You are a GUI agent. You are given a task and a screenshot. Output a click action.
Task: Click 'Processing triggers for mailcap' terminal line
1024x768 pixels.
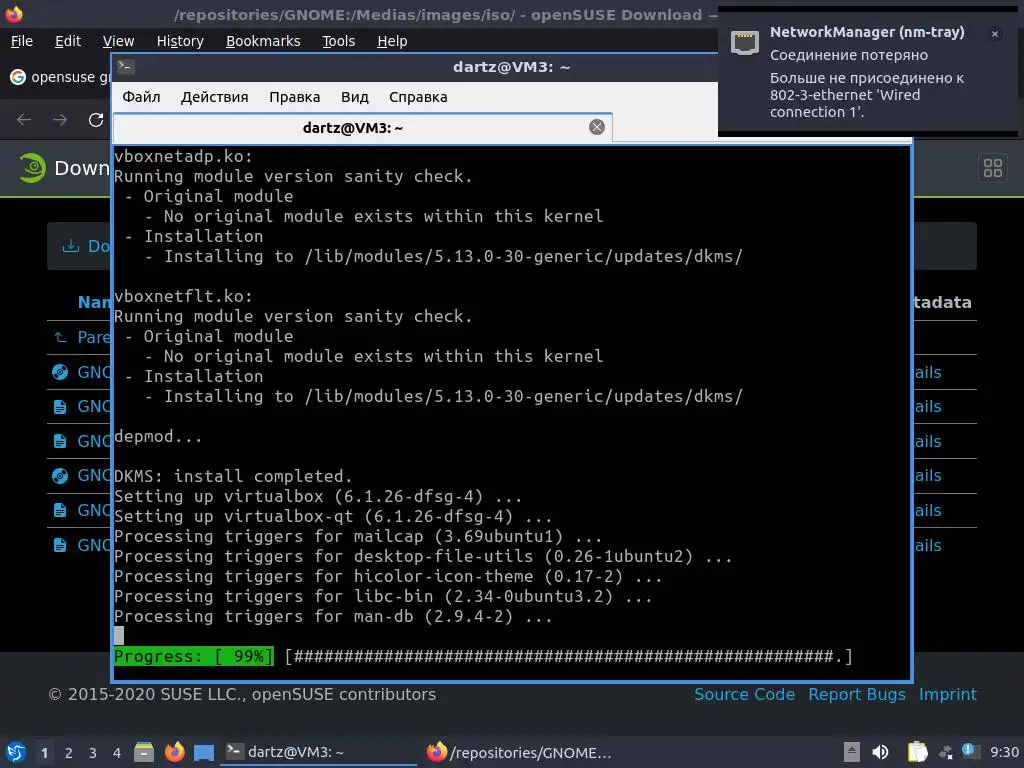tap(358, 536)
